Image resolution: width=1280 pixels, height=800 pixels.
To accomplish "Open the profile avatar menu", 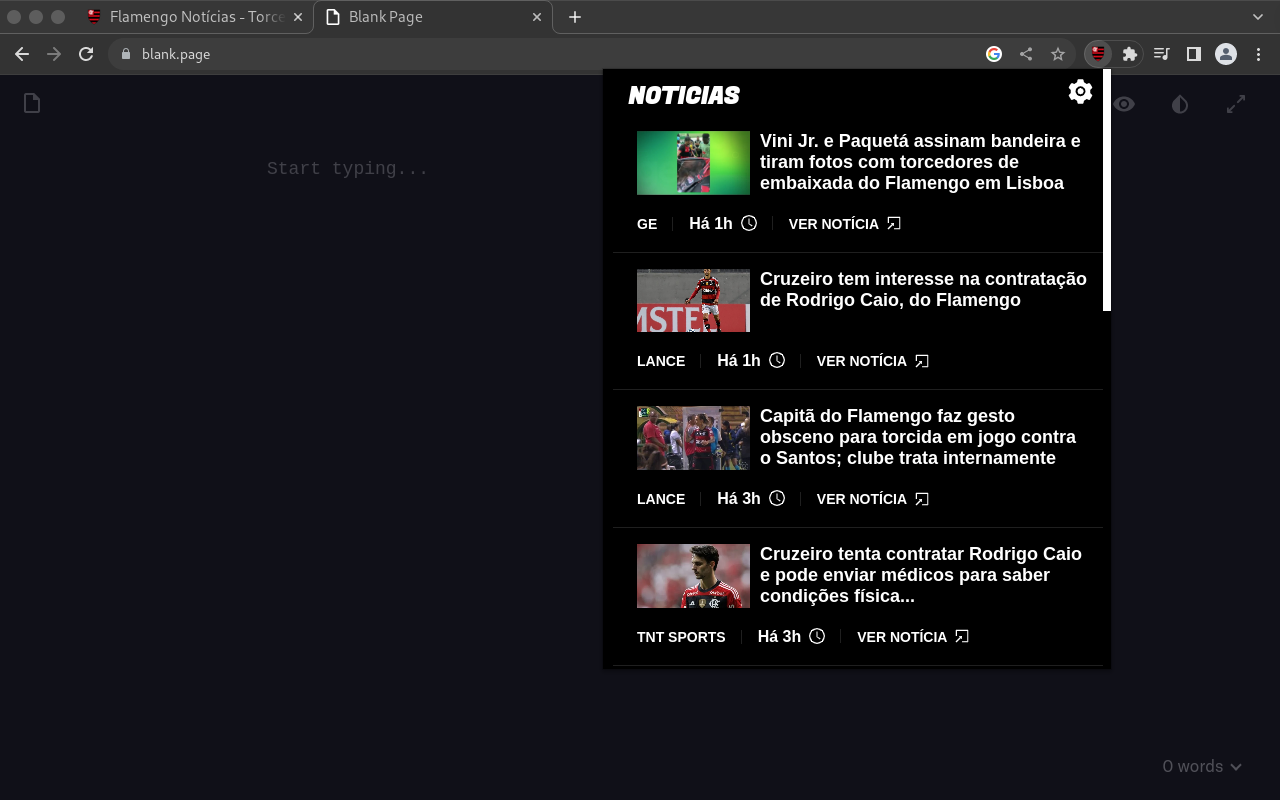I will 1226,54.
